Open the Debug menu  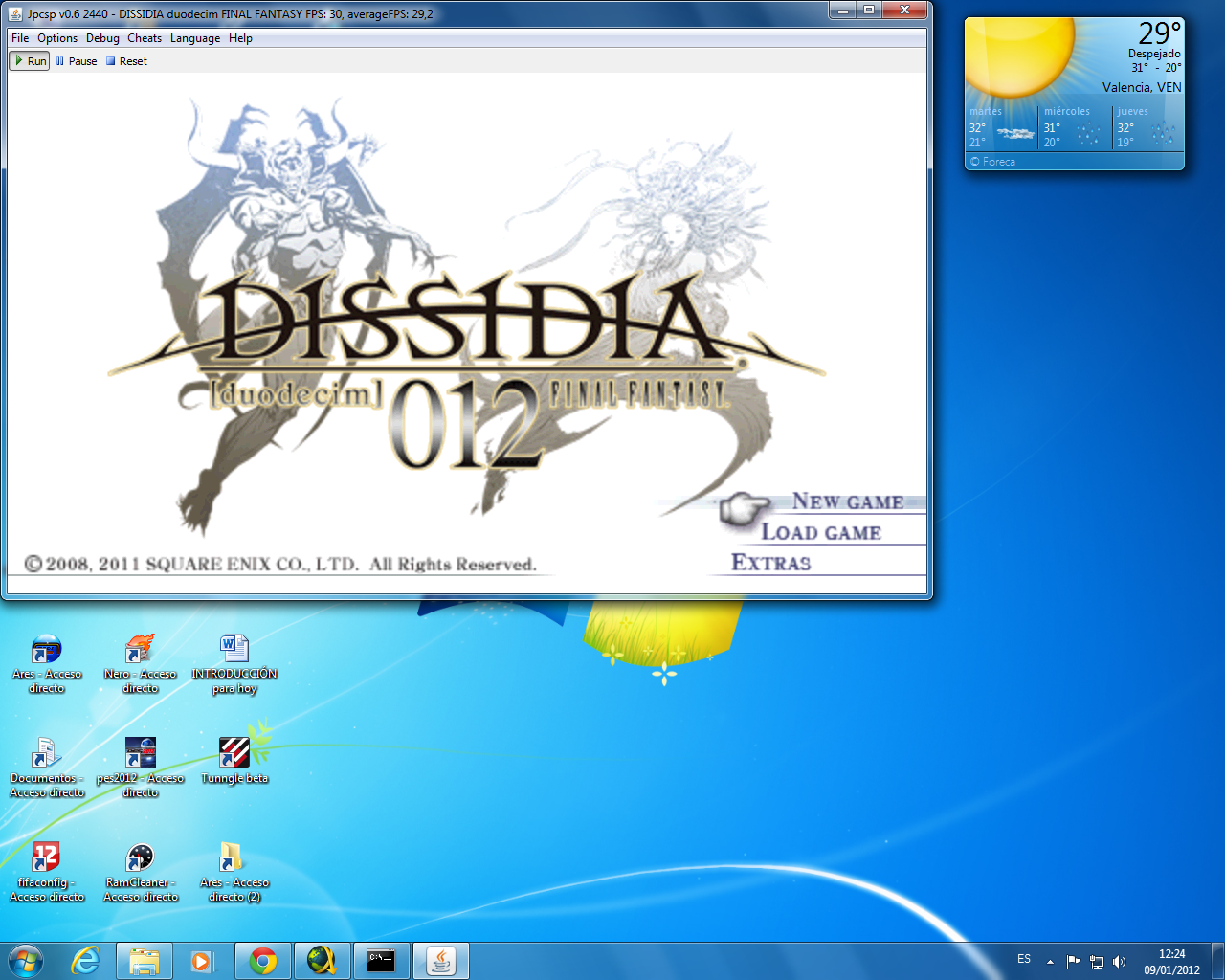[x=102, y=38]
